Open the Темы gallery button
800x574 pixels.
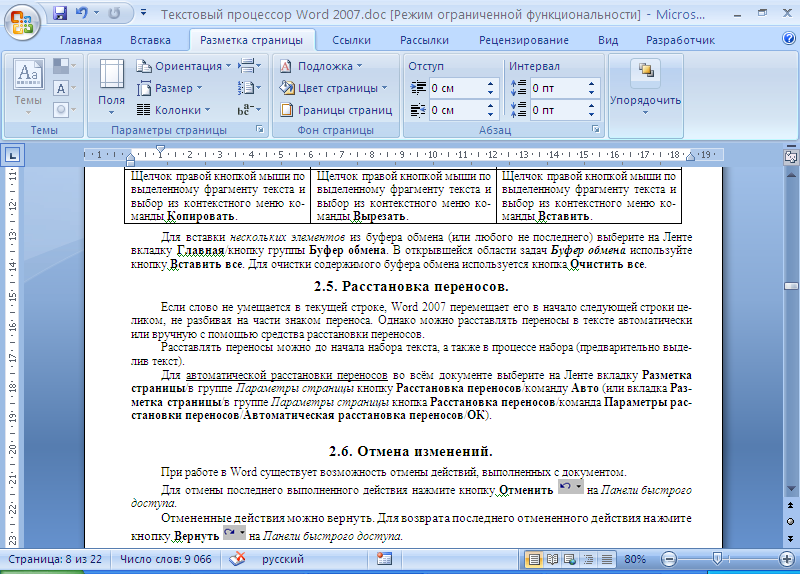click(28, 87)
